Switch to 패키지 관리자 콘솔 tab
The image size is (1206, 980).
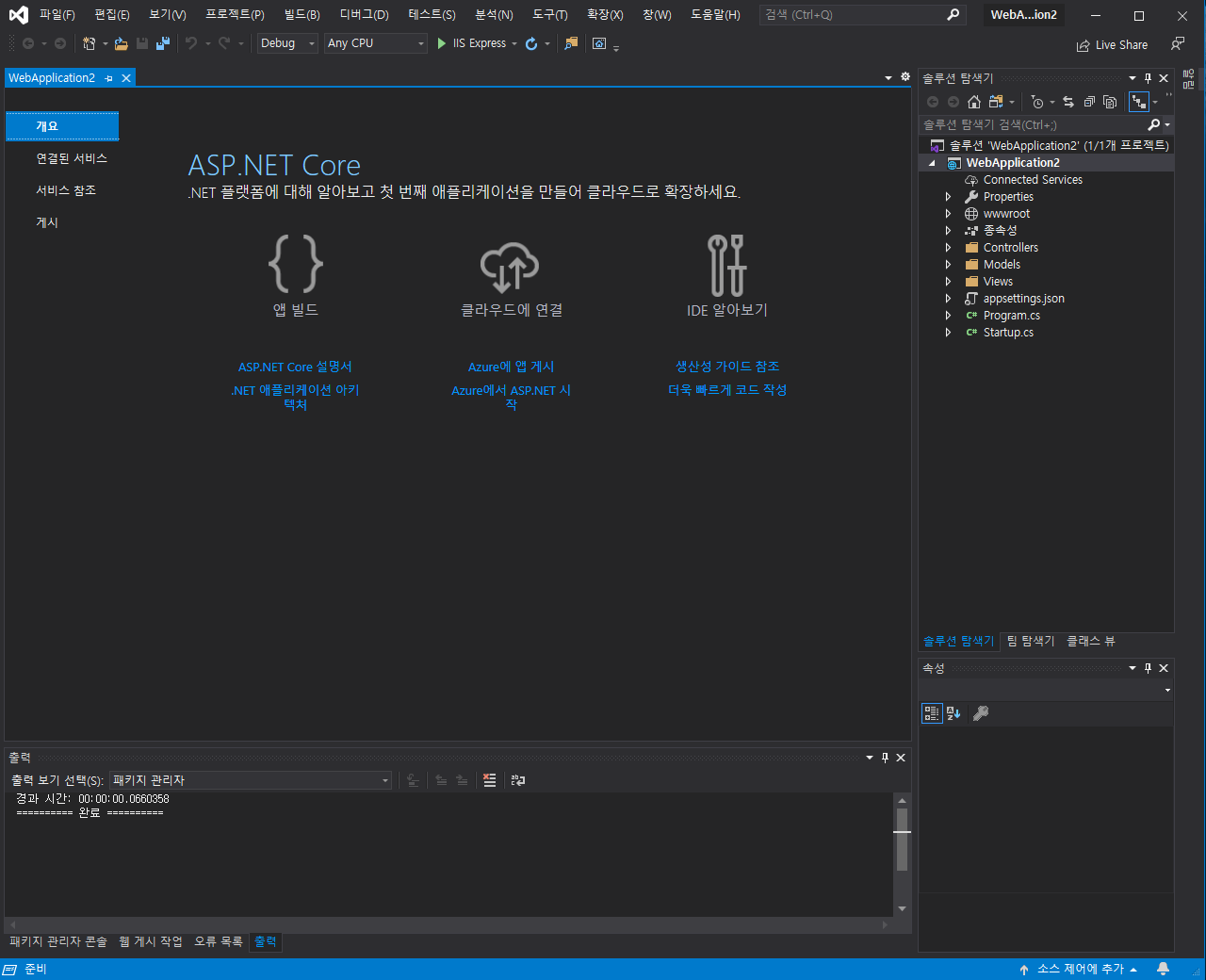(x=58, y=941)
